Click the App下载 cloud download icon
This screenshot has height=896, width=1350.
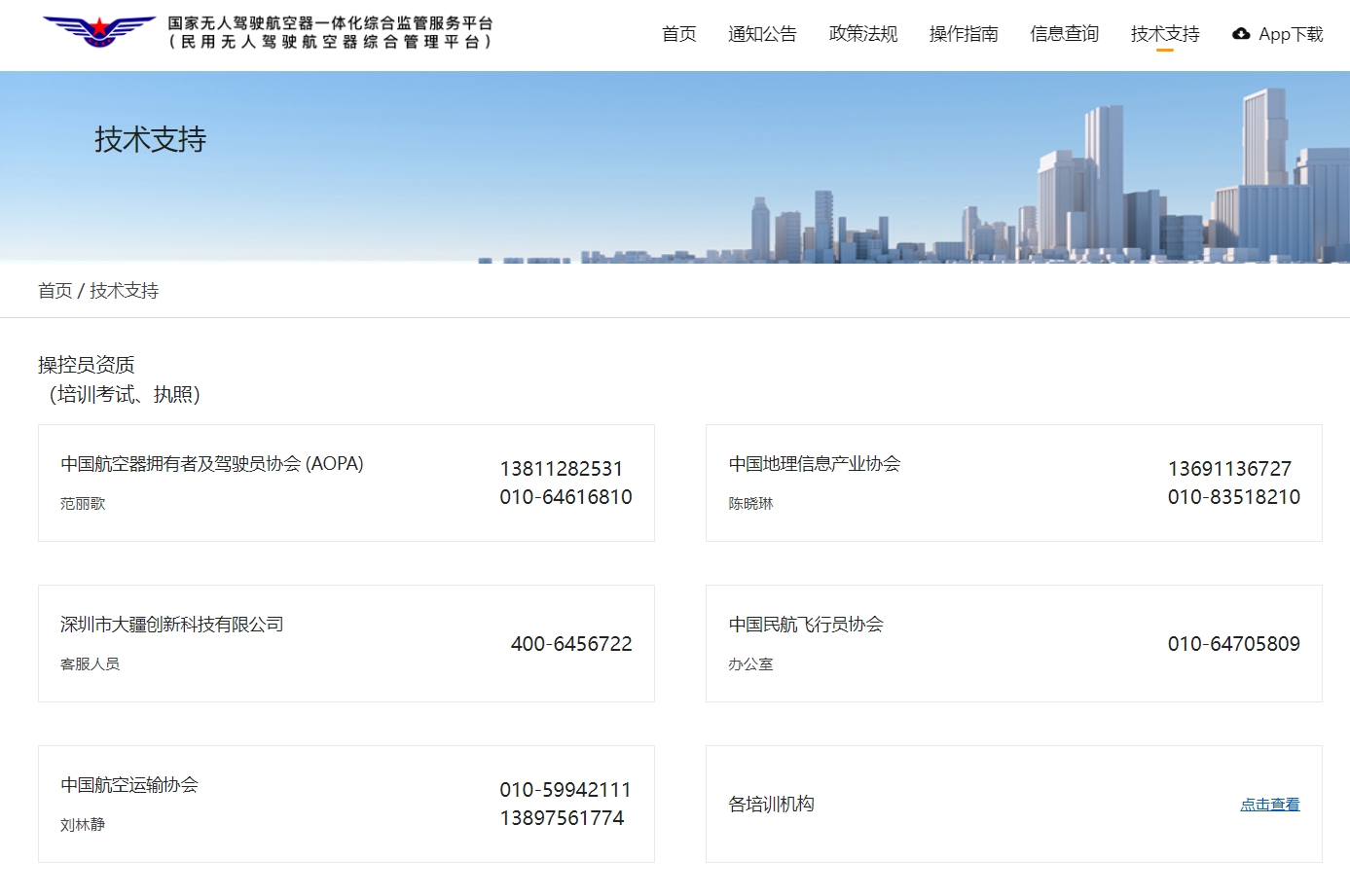1241,34
